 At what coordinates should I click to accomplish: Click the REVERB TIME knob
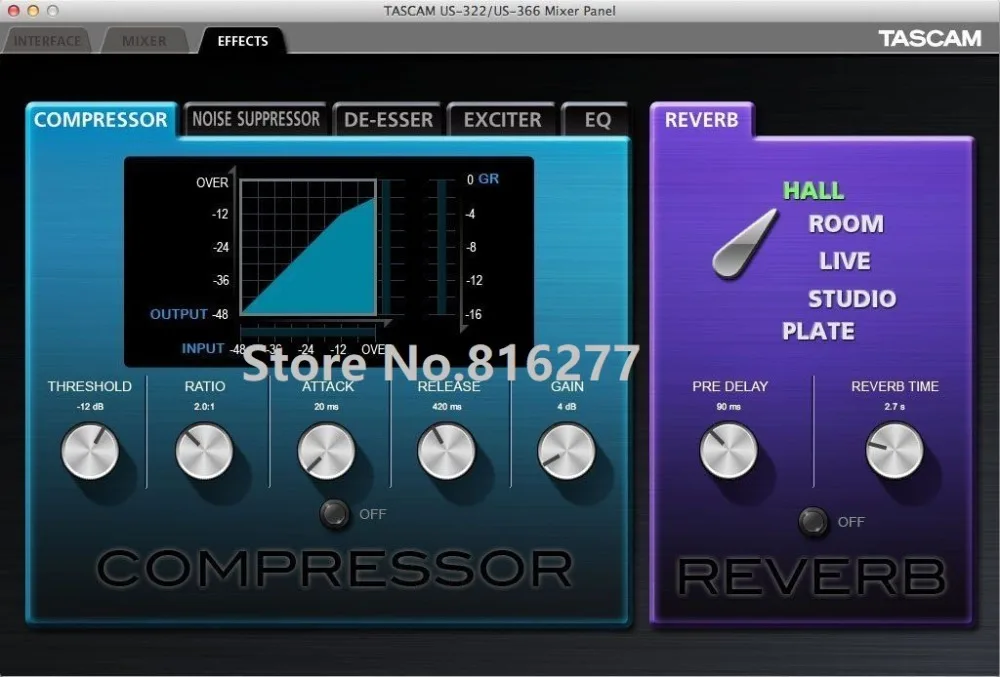click(894, 450)
